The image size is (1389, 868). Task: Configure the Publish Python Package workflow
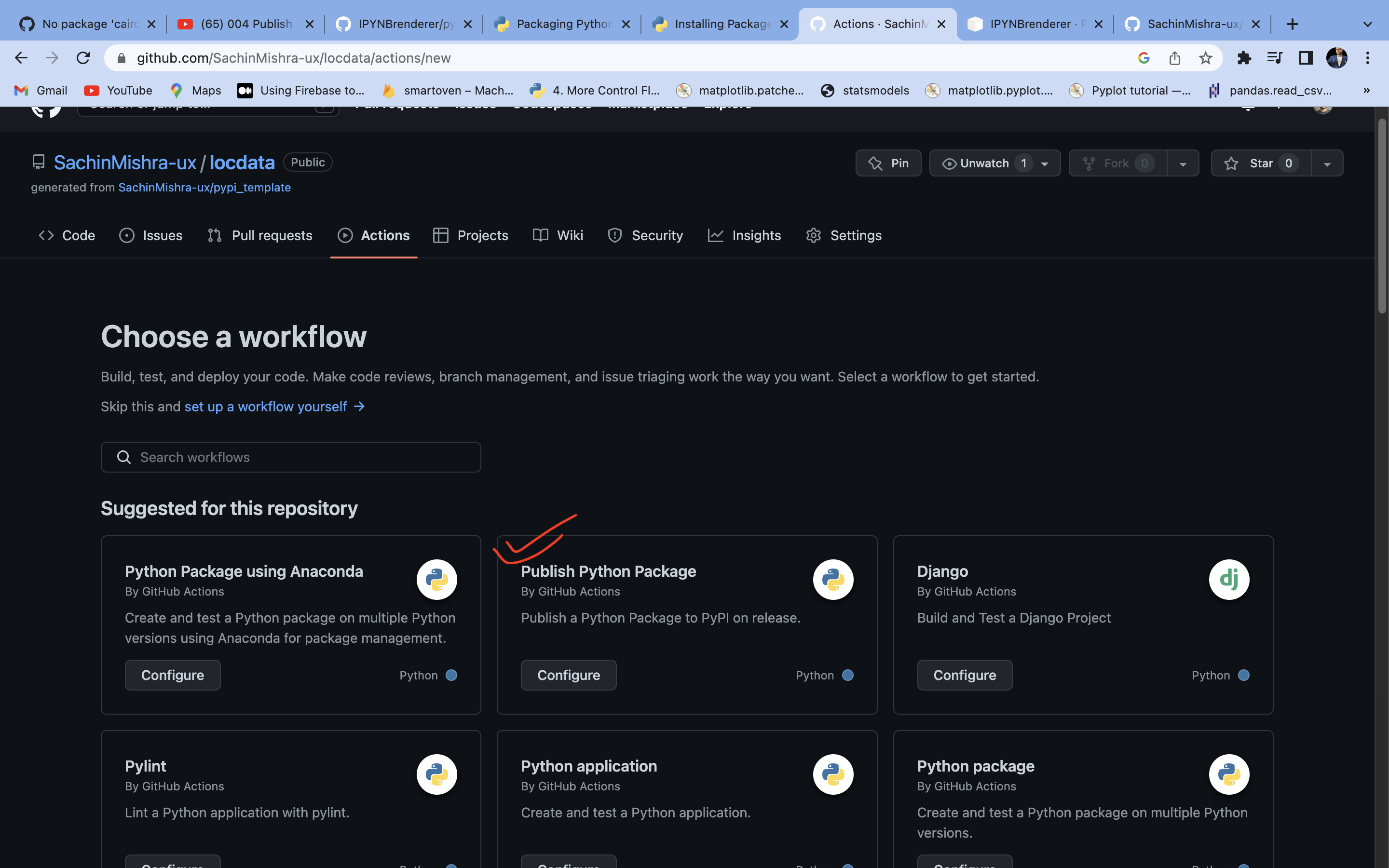[x=568, y=675]
